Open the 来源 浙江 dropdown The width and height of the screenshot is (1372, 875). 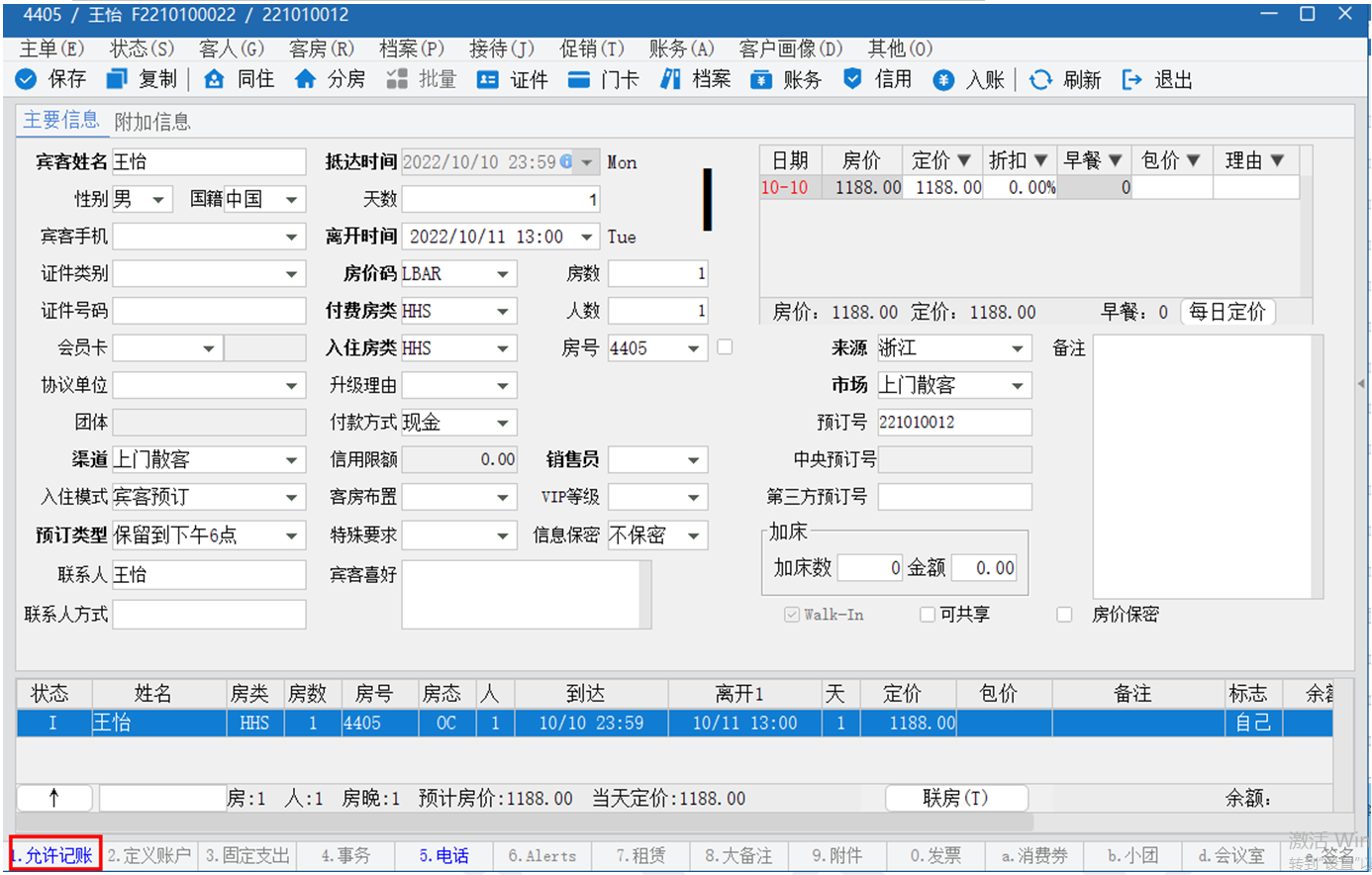point(1018,348)
